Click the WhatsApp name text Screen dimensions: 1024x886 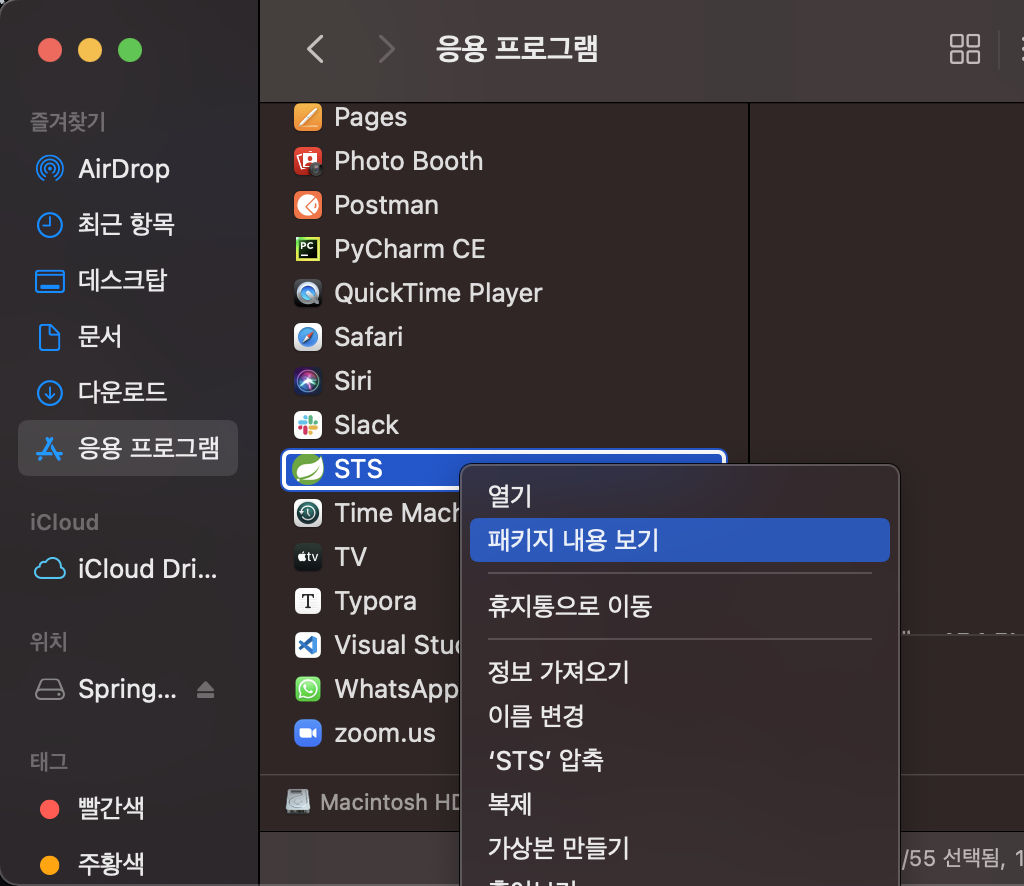click(396, 690)
